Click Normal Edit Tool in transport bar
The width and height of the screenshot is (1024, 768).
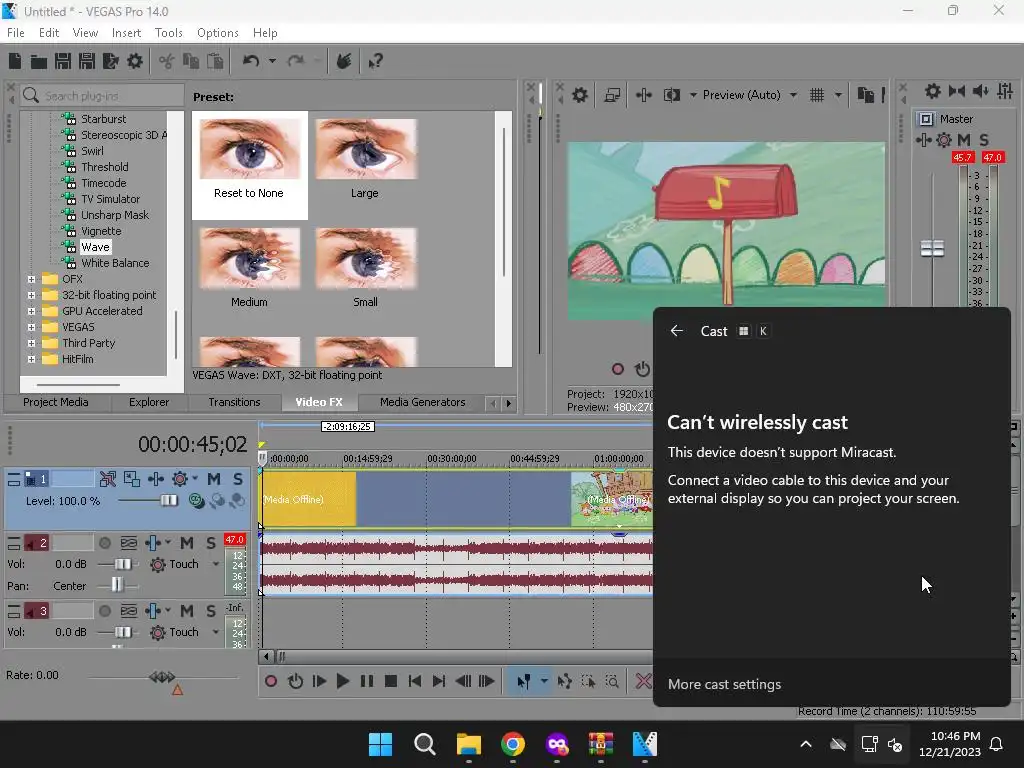[524, 681]
